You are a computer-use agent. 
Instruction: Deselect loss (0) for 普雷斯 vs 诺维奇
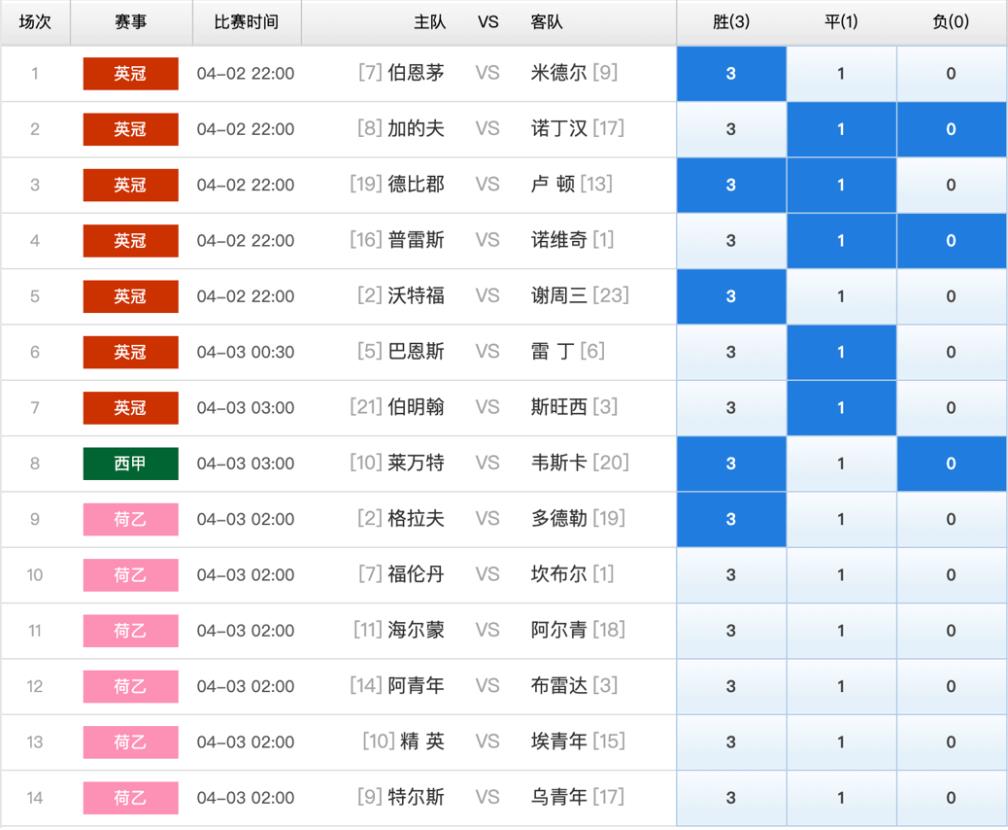(x=951, y=240)
